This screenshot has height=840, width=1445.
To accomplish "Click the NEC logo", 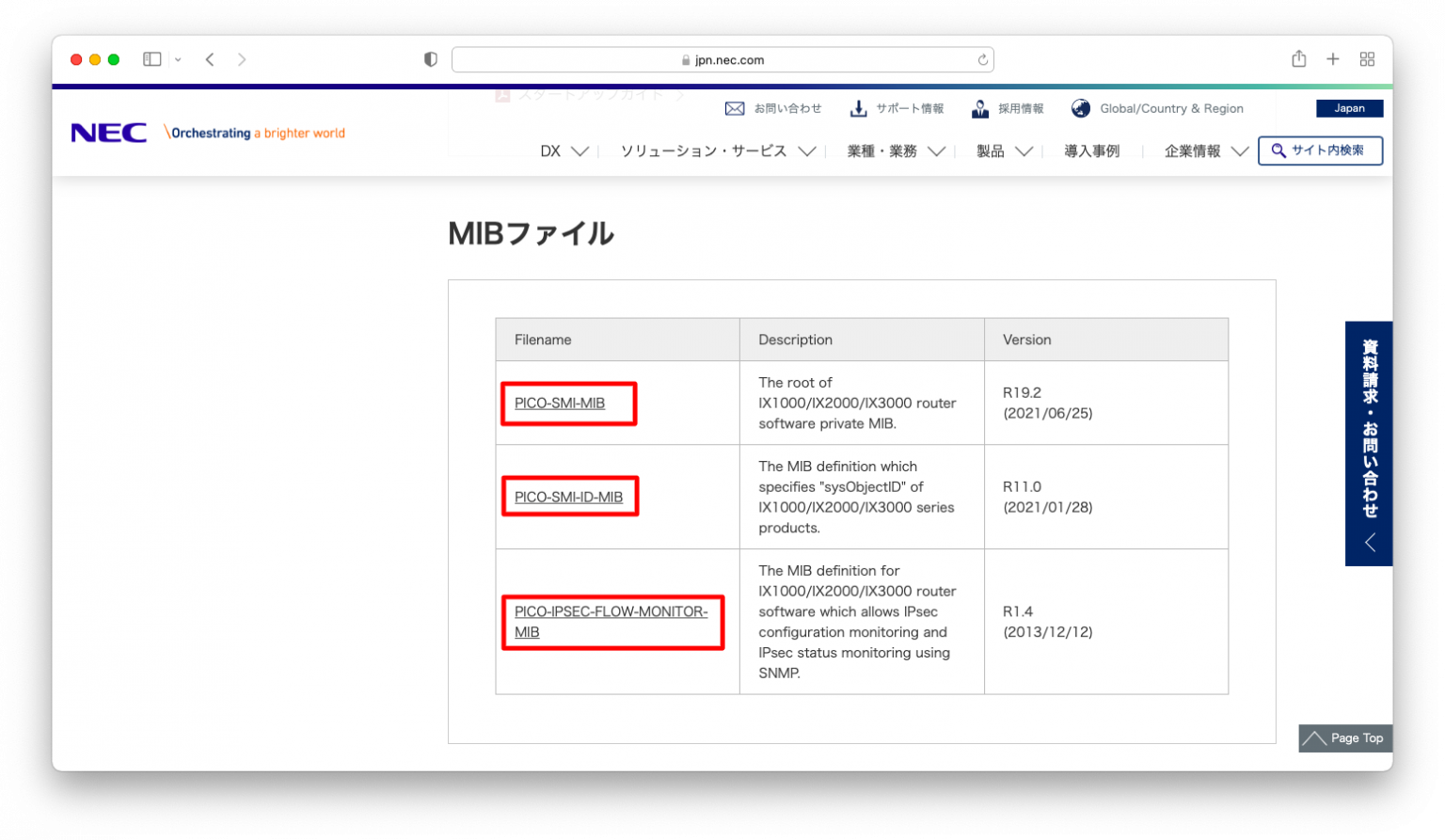I will click(x=108, y=132).
